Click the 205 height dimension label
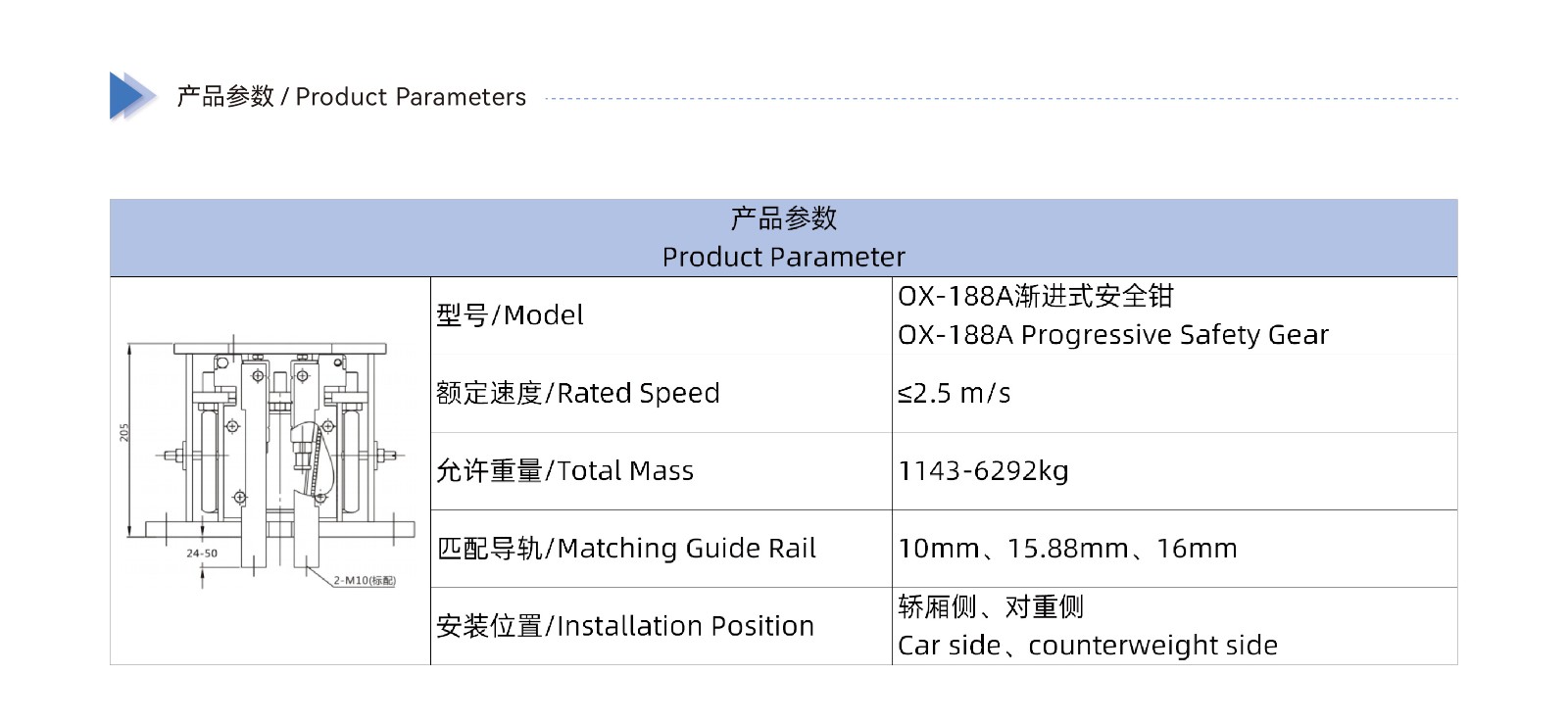Viewport: 1568px width, 723px height. (124, 432)
